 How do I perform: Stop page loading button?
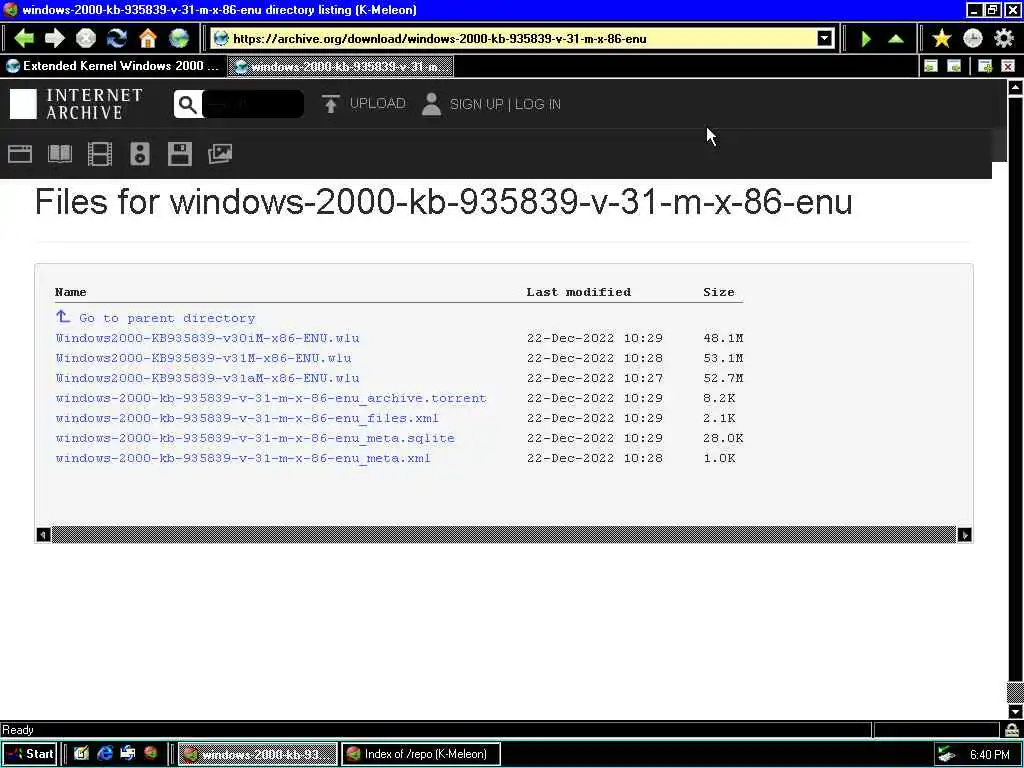pyautogui.click(x=86, y=39)
